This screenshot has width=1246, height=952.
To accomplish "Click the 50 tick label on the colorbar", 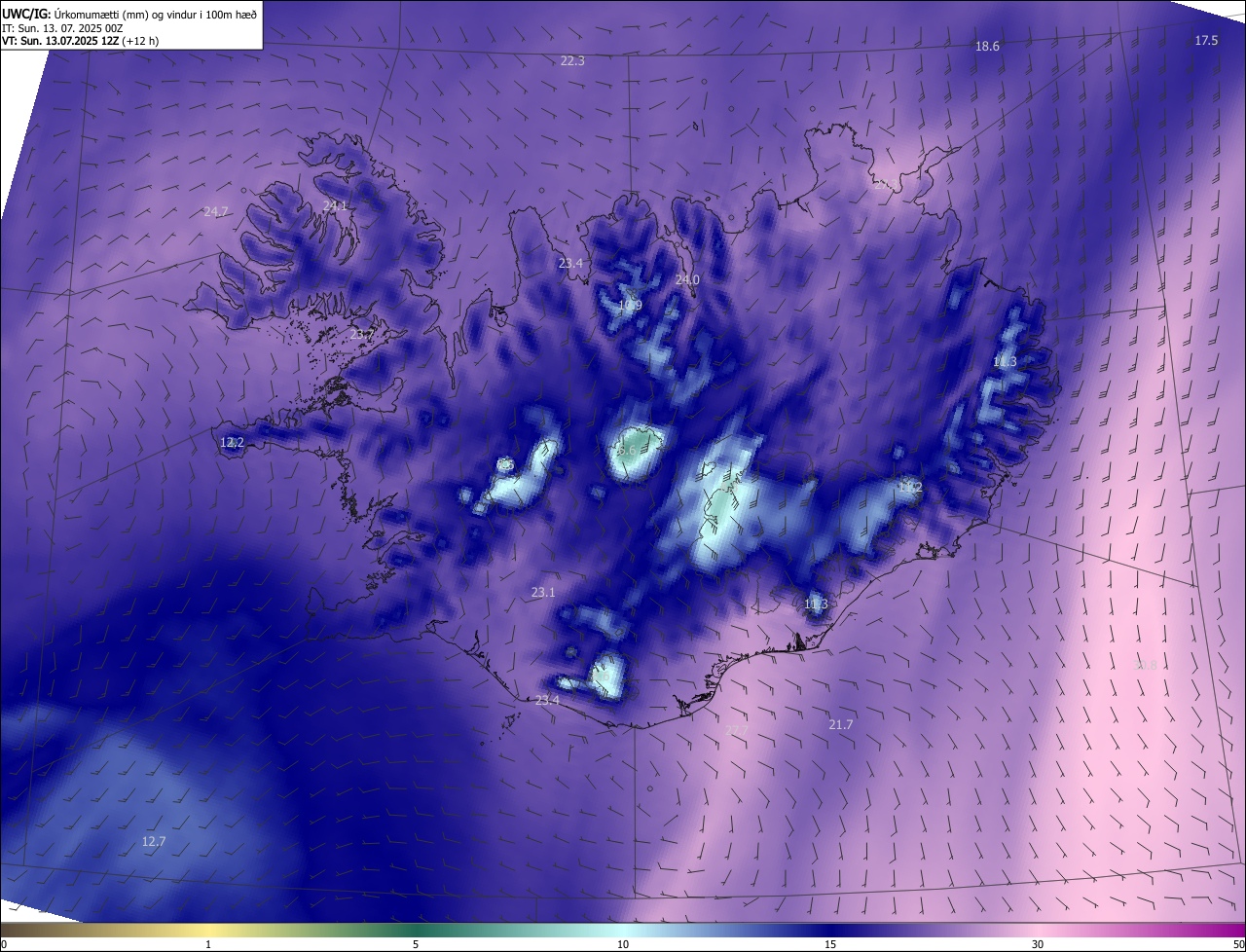I will (x=1238, y=944).
